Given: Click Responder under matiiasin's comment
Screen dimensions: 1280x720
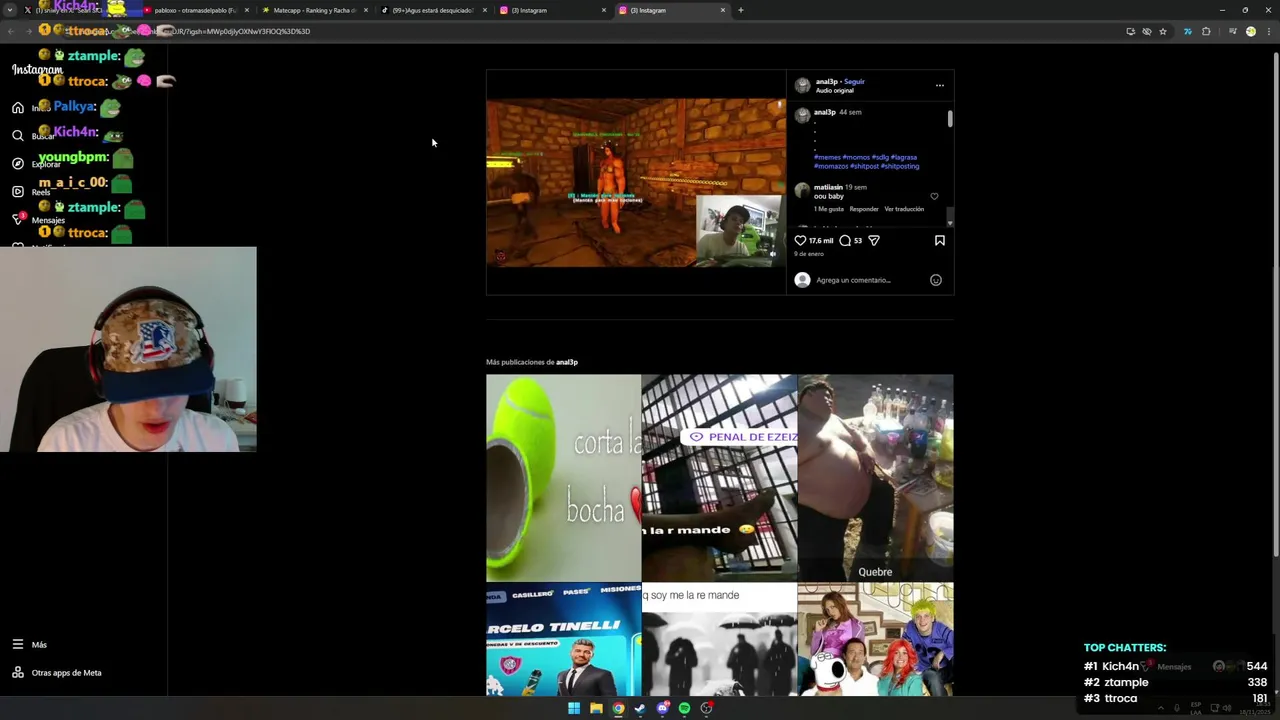Looking at the screenshot, I should [864, 209].
